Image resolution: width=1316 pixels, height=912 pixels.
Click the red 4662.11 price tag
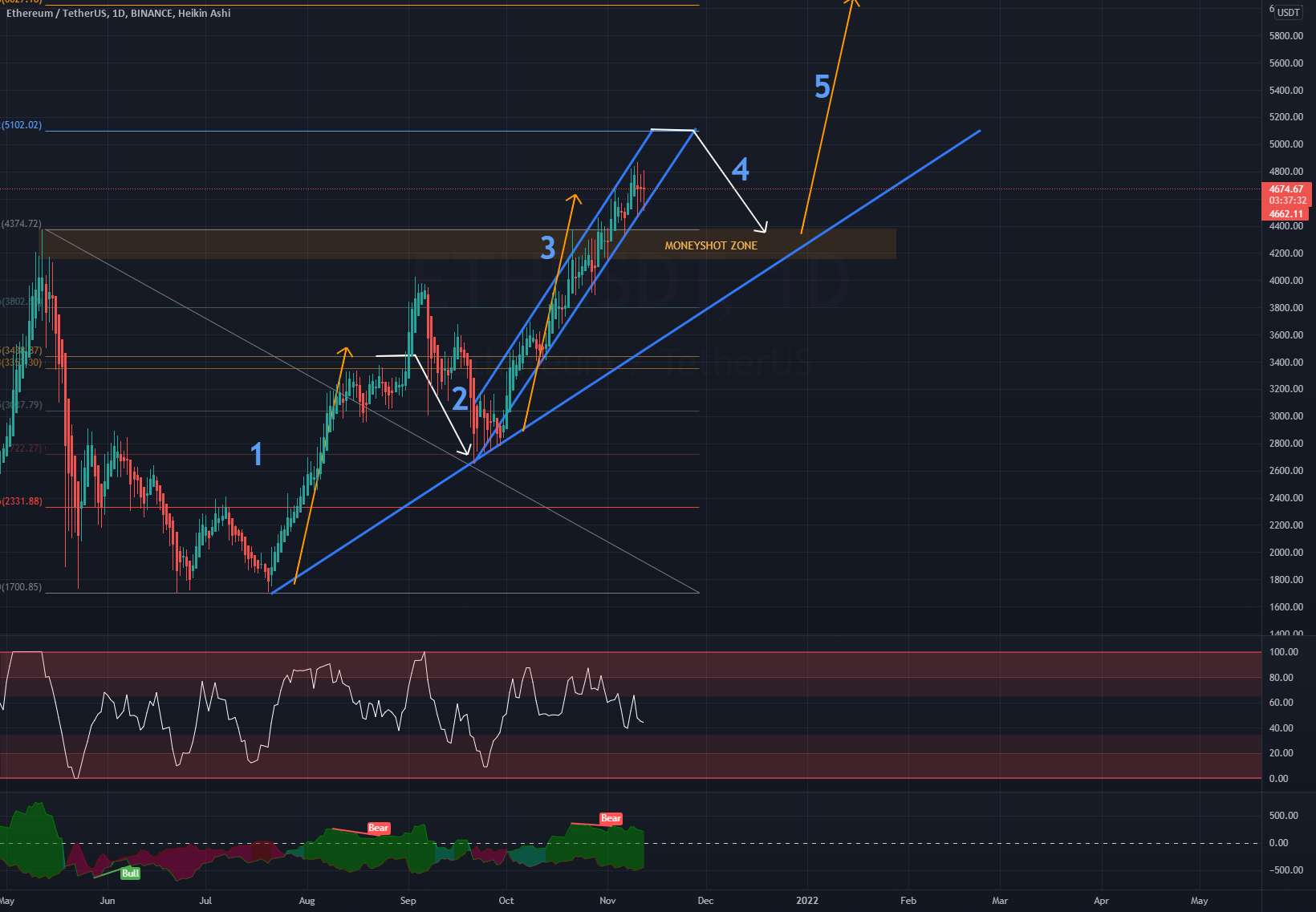tap(1286, 214)
